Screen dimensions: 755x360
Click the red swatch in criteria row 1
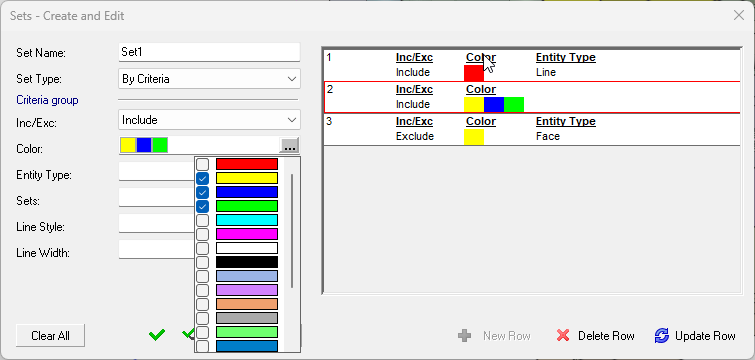point(474,73)
